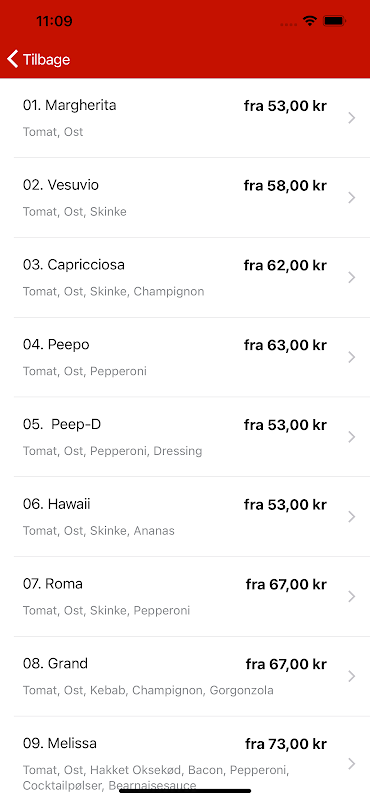
Task: Select the 09. Melissa chevron arrow
Action: (x=352, y=764)
